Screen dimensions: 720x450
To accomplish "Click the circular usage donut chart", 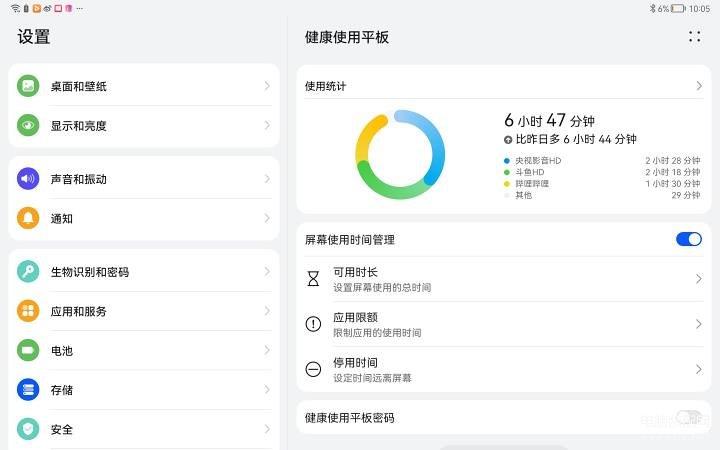I will pyautogui.click(x=400, y=154).
